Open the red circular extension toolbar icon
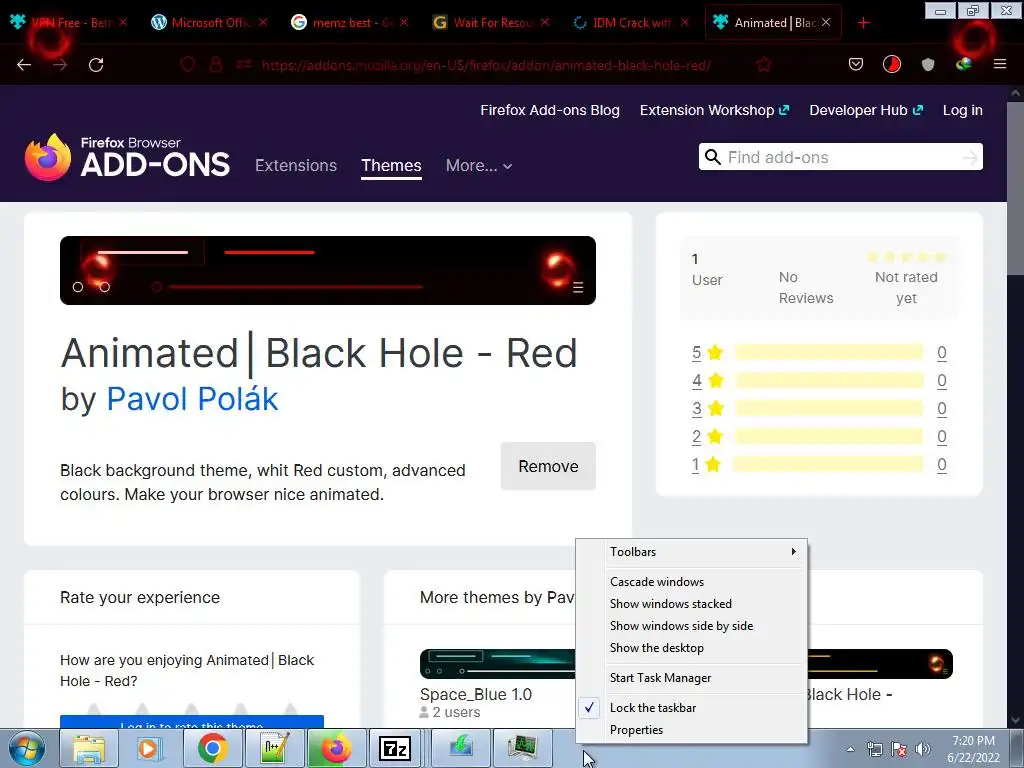 click(x=891, y=64)
